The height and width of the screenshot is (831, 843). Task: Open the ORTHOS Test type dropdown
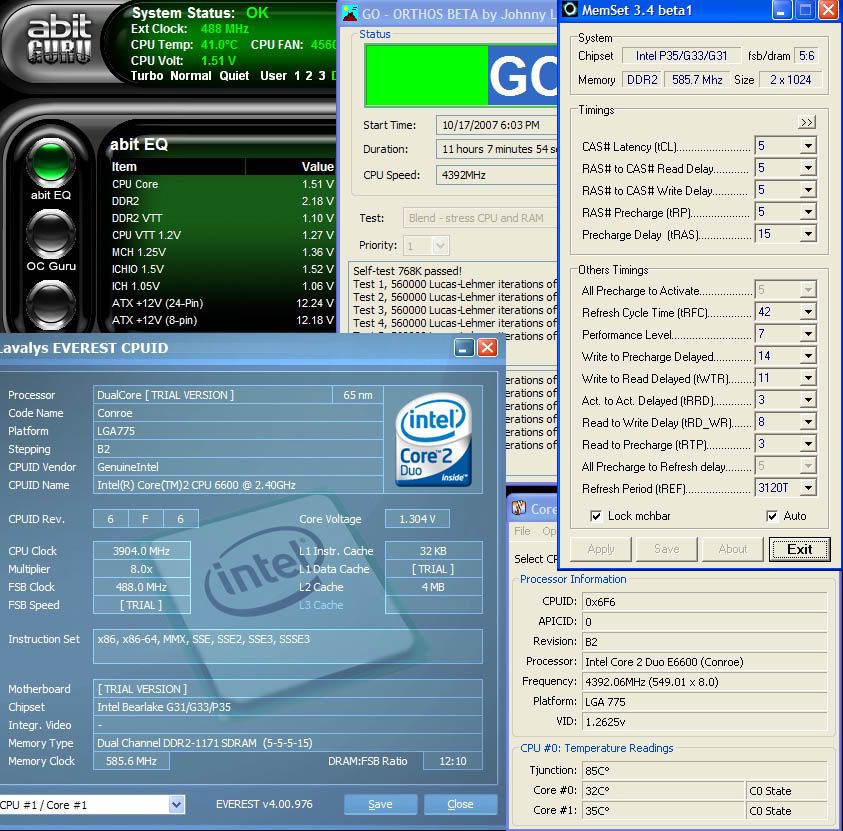pos(480,218)
